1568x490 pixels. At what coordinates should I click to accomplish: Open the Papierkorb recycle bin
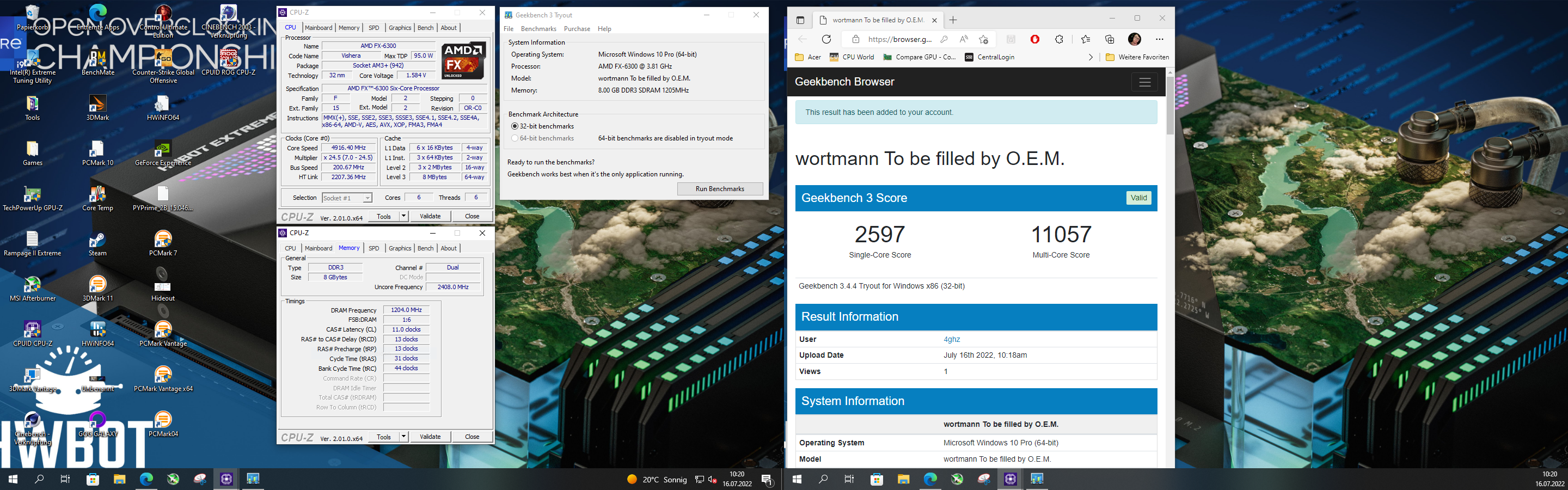(x=32, y=17)
